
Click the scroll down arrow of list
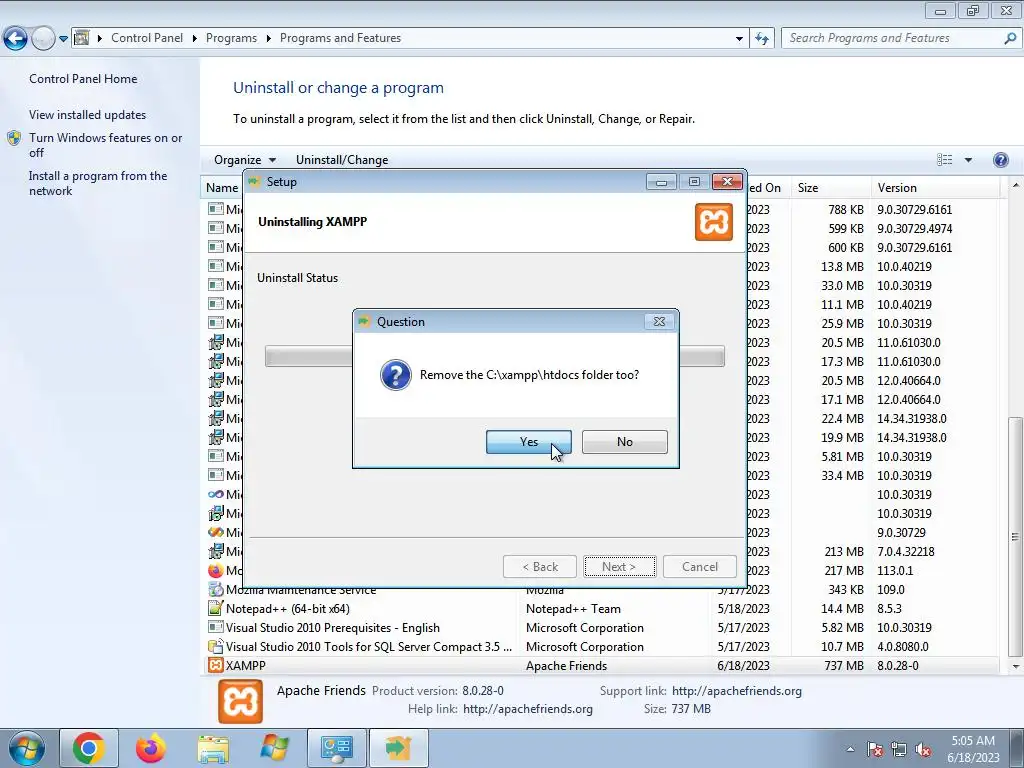(x=1016, y=667)
